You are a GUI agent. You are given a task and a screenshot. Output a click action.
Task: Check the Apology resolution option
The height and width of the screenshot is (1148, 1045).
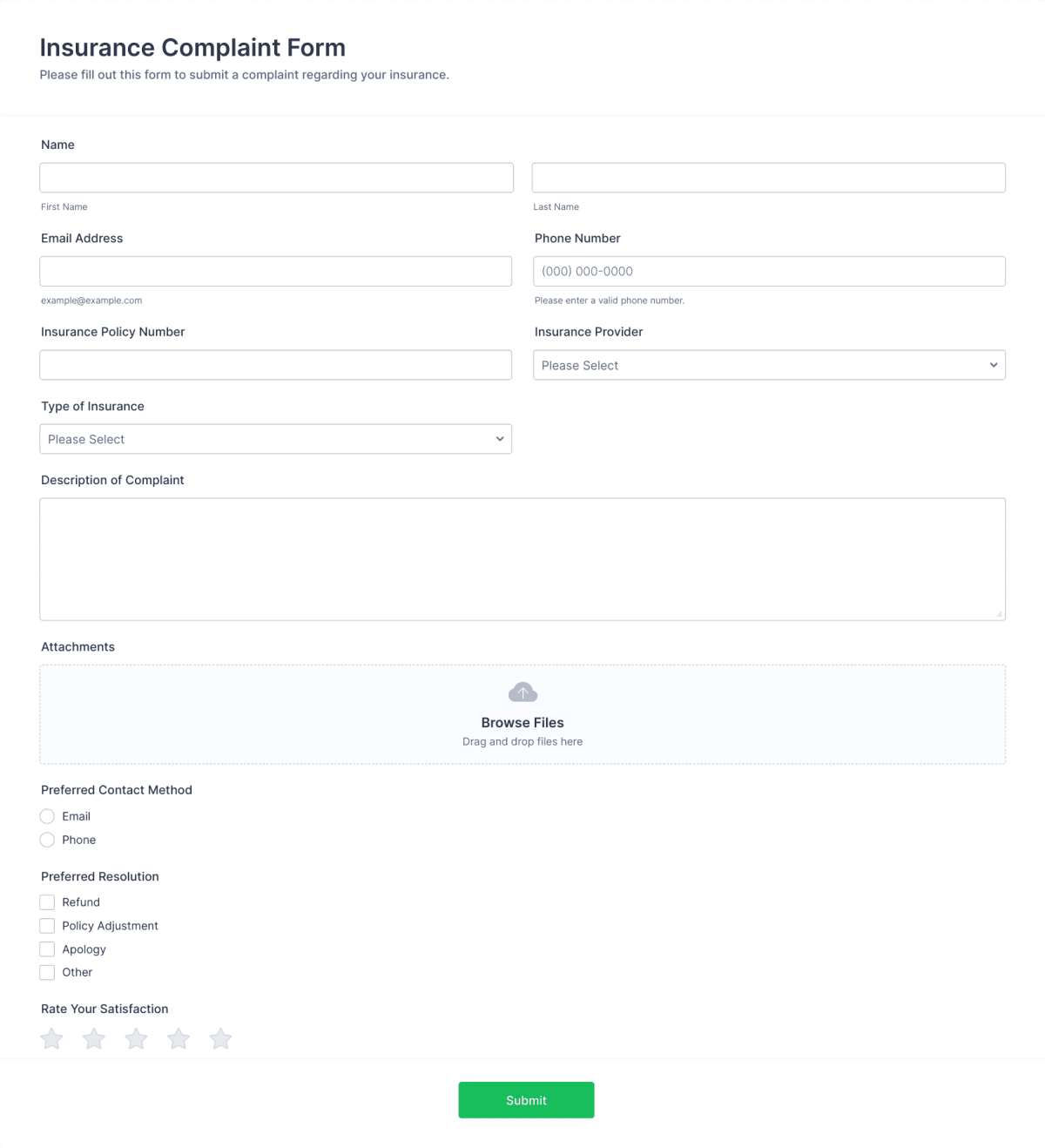tap(47, 949)
